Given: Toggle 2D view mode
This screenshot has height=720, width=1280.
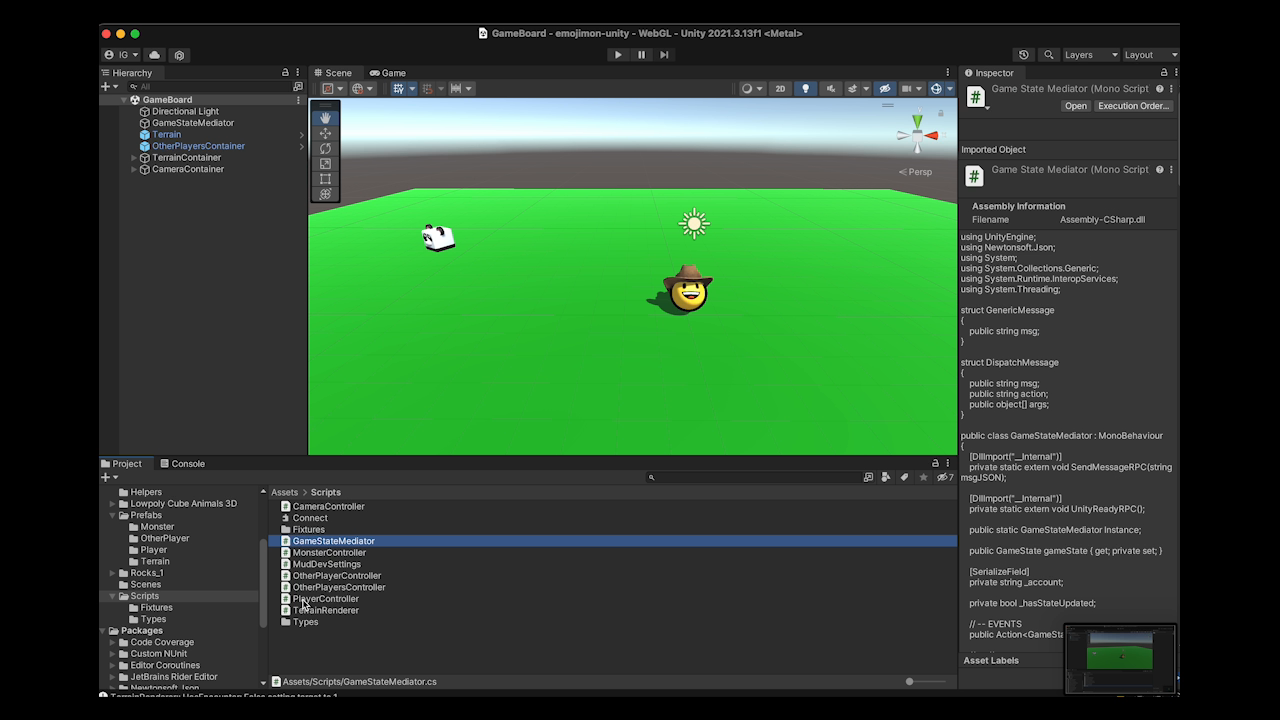Looking at the screenshot, I should point(781,89).
